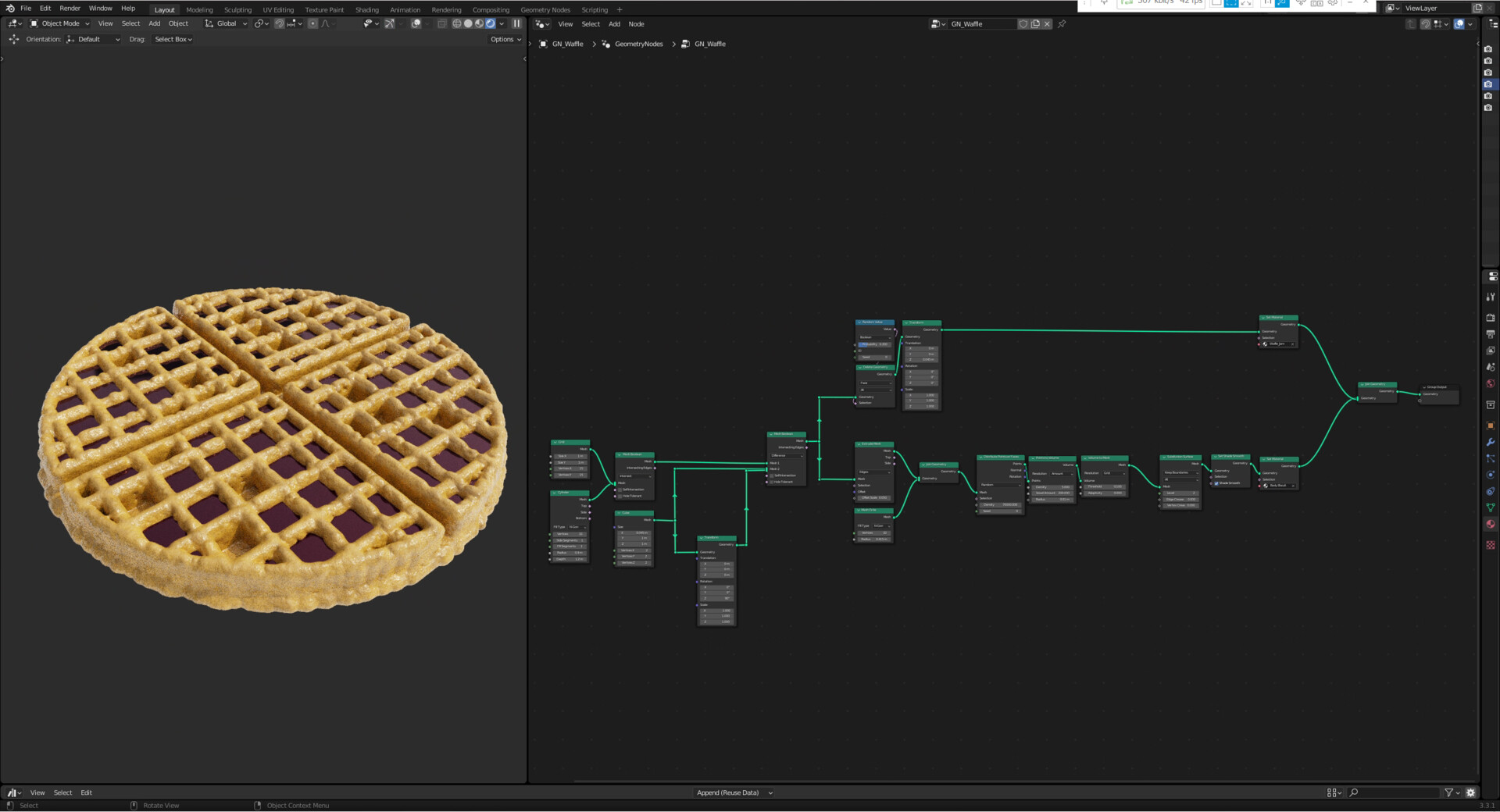Select Solid viewport shading icon

(x=469, y=23)
